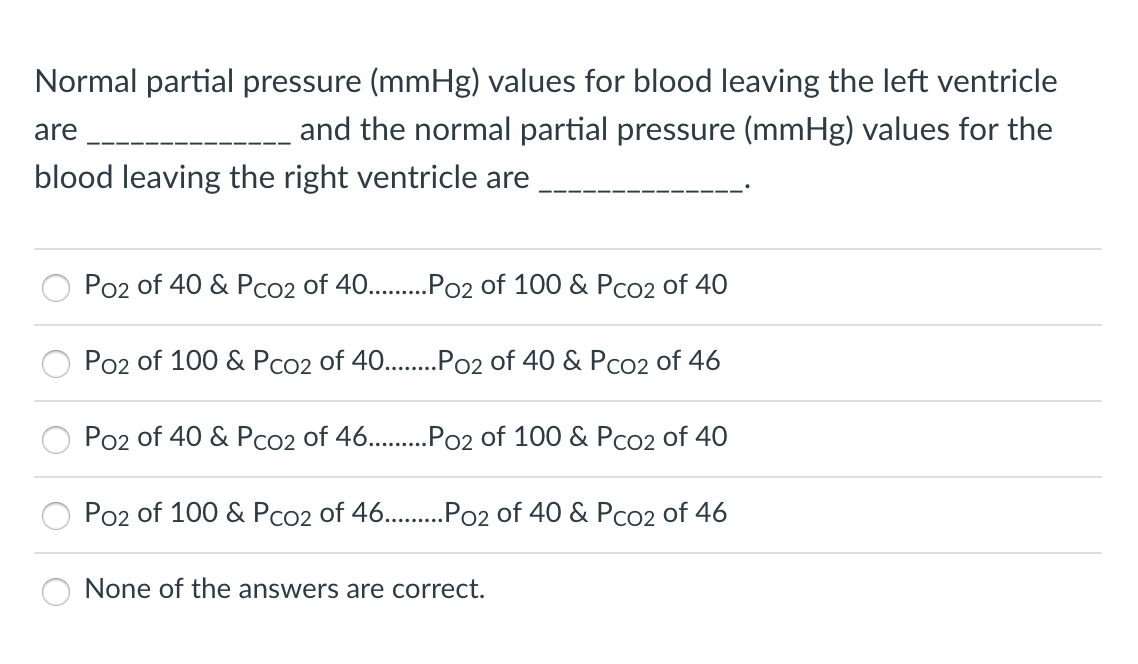Select radio for Po2 of 40 & Pco2 of 46 option

(55, 440)
